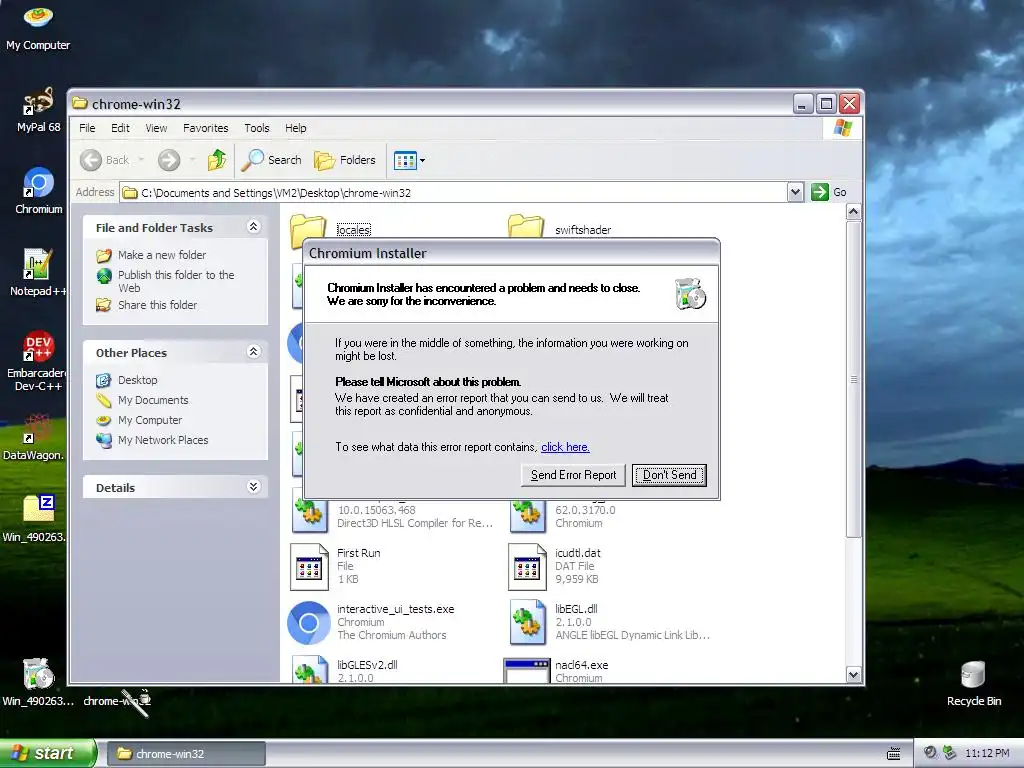Select the DataWagon desktop shortcut
1024x768 pixels.
point(34,438)
